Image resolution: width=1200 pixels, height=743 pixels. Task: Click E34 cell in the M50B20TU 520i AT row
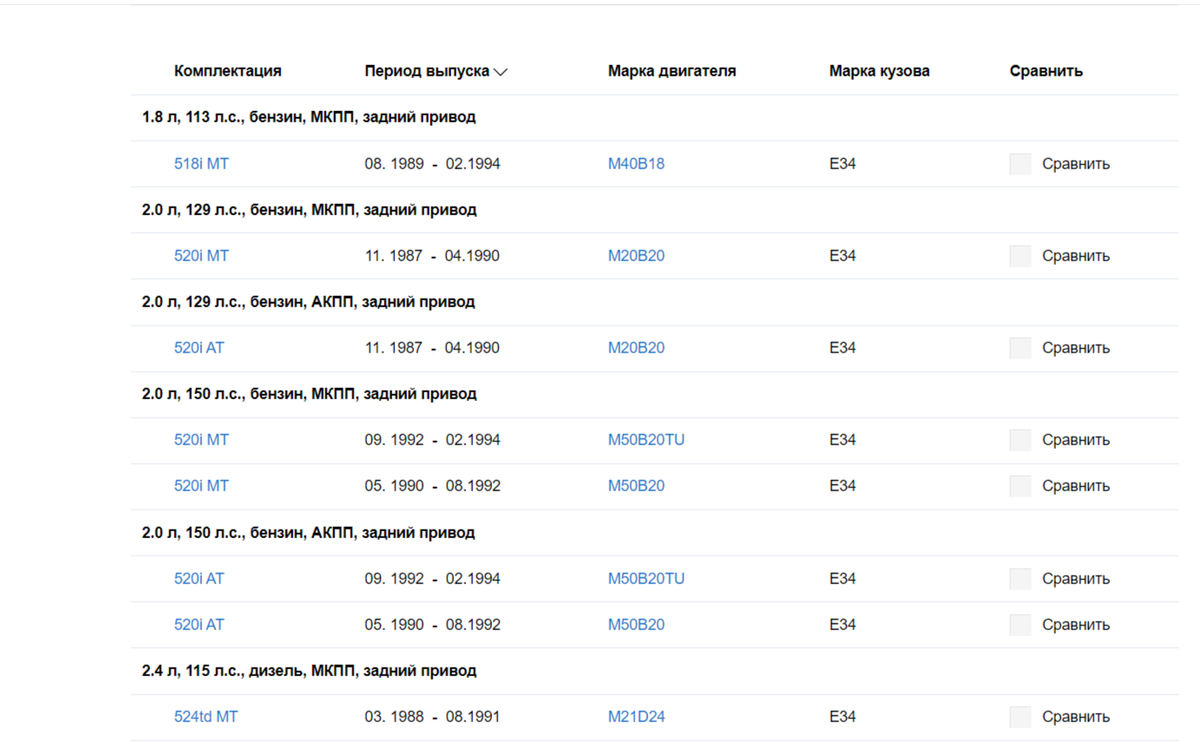[842, 579]
